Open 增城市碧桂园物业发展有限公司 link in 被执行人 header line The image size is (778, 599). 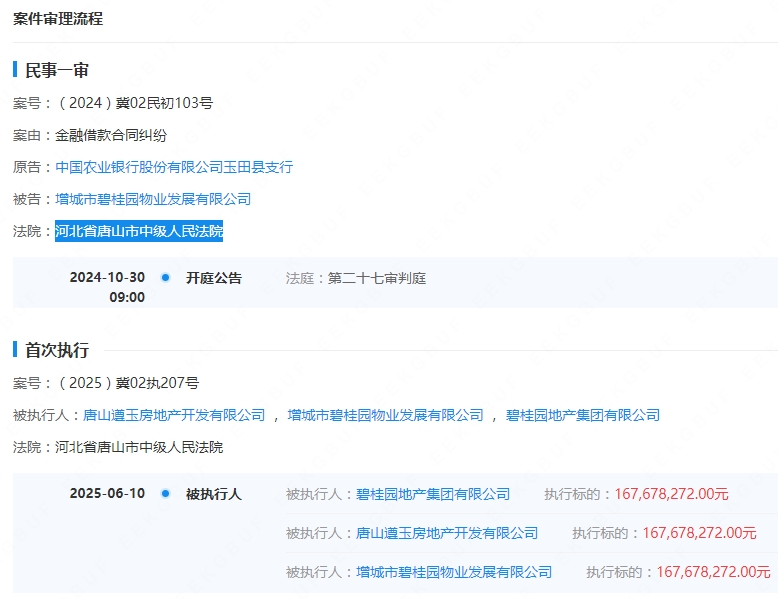(385, 415)
